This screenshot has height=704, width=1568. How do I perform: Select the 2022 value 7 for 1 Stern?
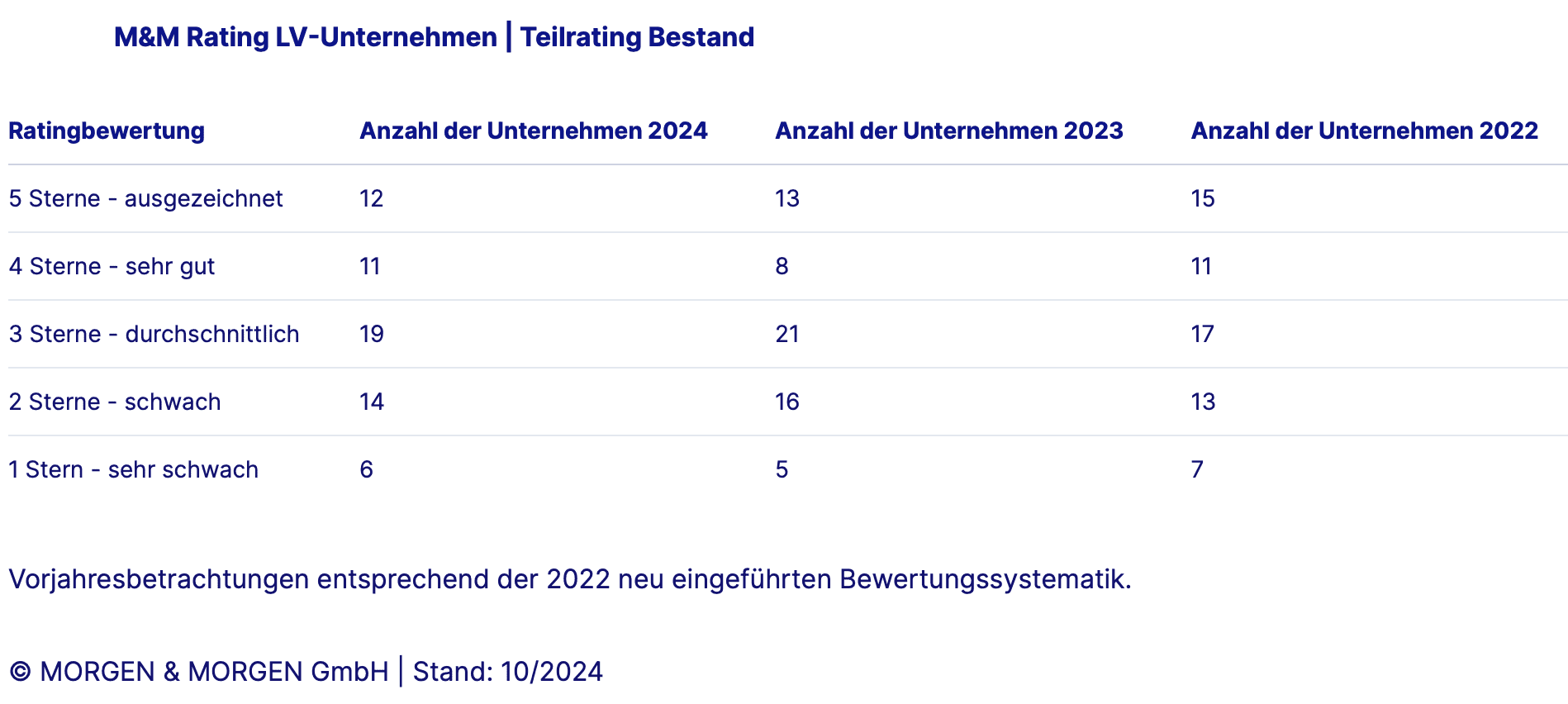tap(1197, 469)
